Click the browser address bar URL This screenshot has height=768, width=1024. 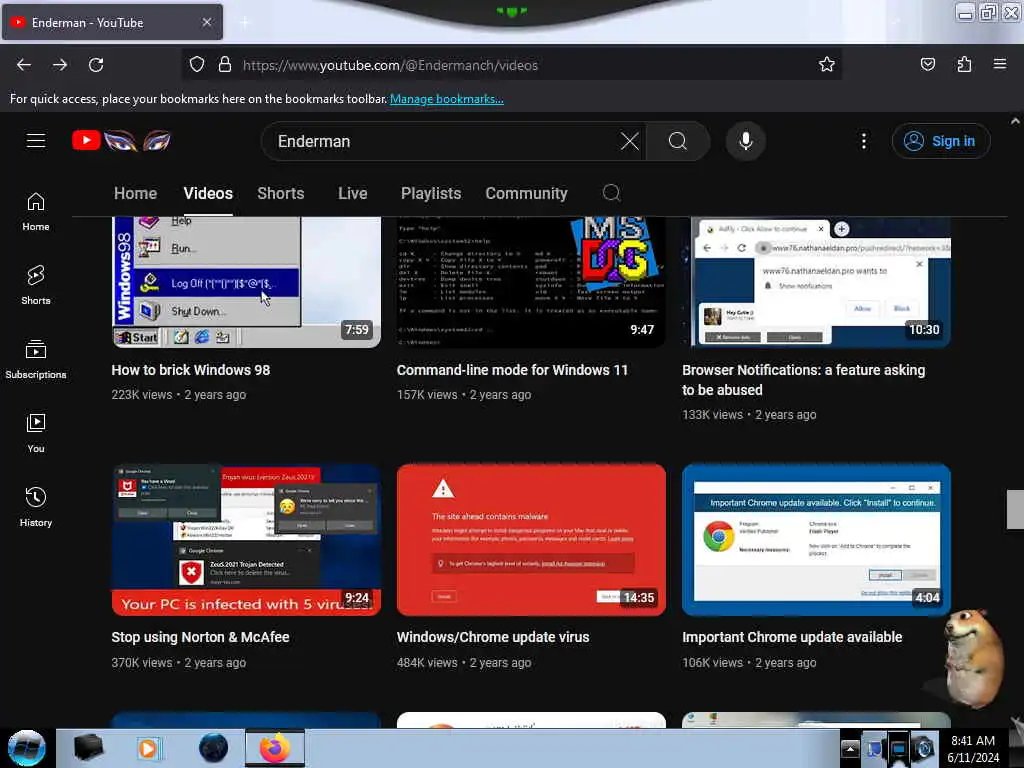click(391, 65)
